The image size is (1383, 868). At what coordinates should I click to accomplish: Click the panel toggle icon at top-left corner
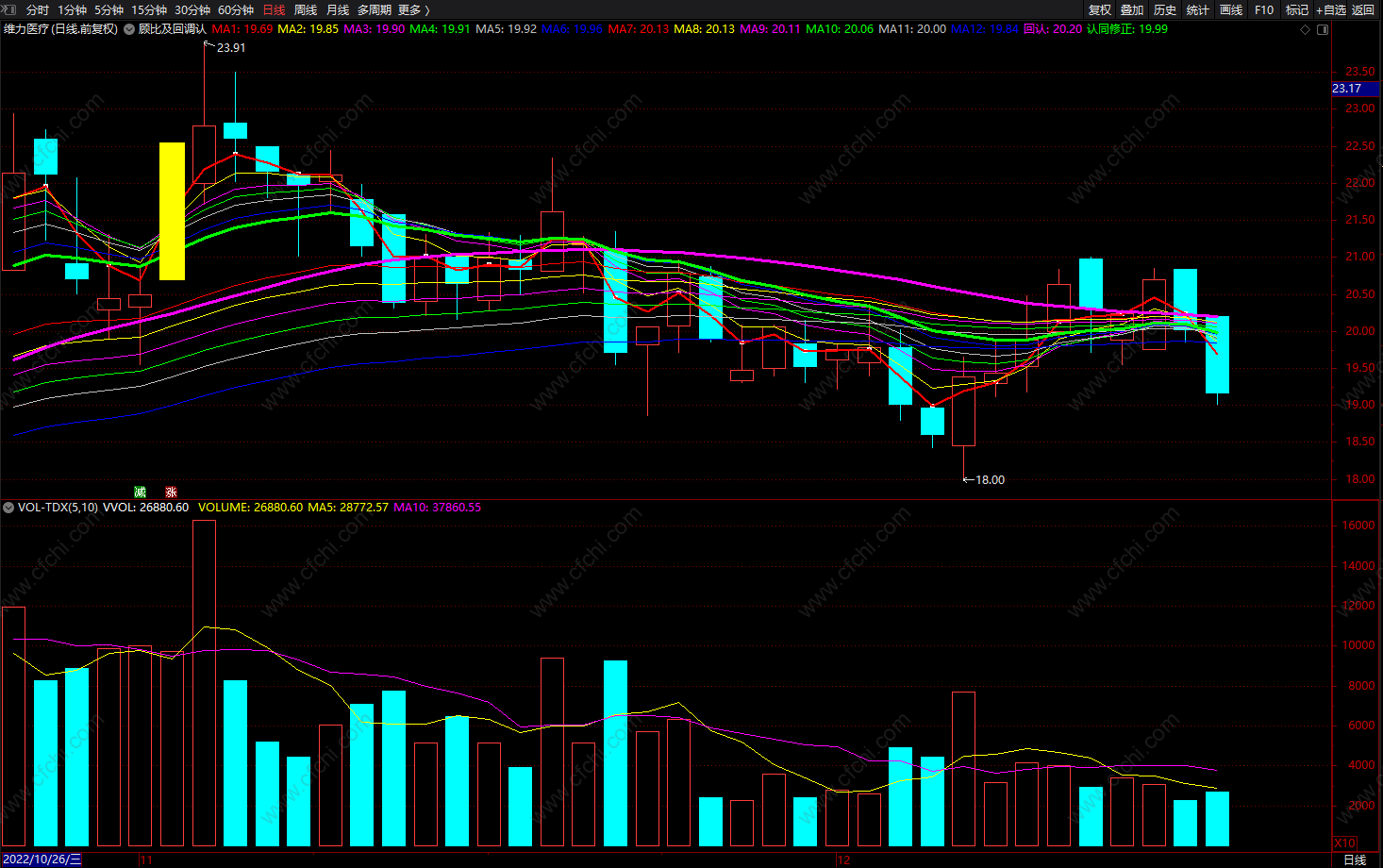point(9,9)
